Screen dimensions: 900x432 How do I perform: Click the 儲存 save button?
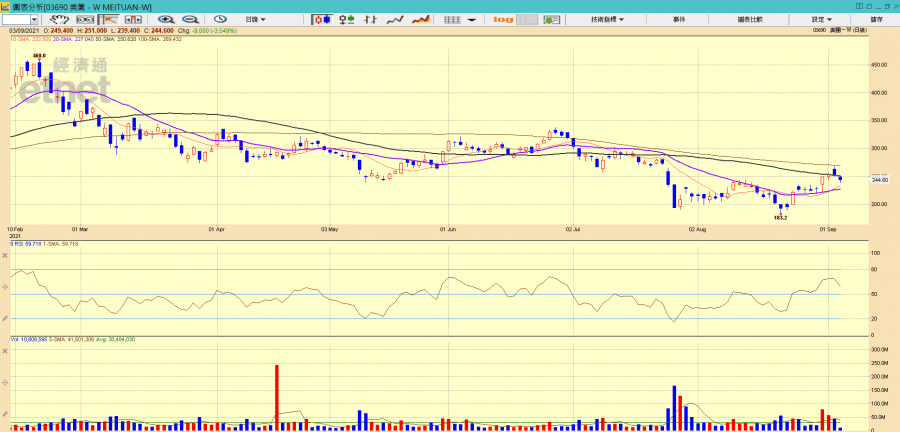click(876, 19)
